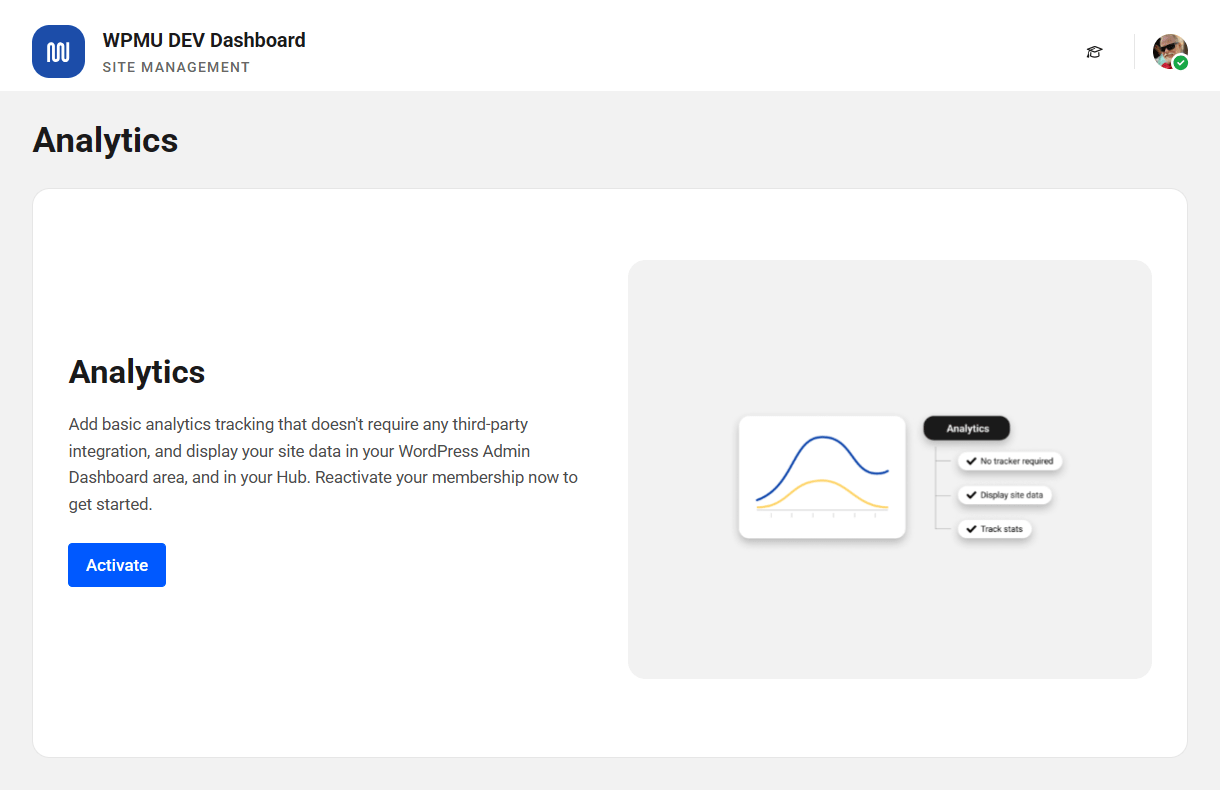Click the Analytics card heading

pyautogui.click(x=137, y=372)
